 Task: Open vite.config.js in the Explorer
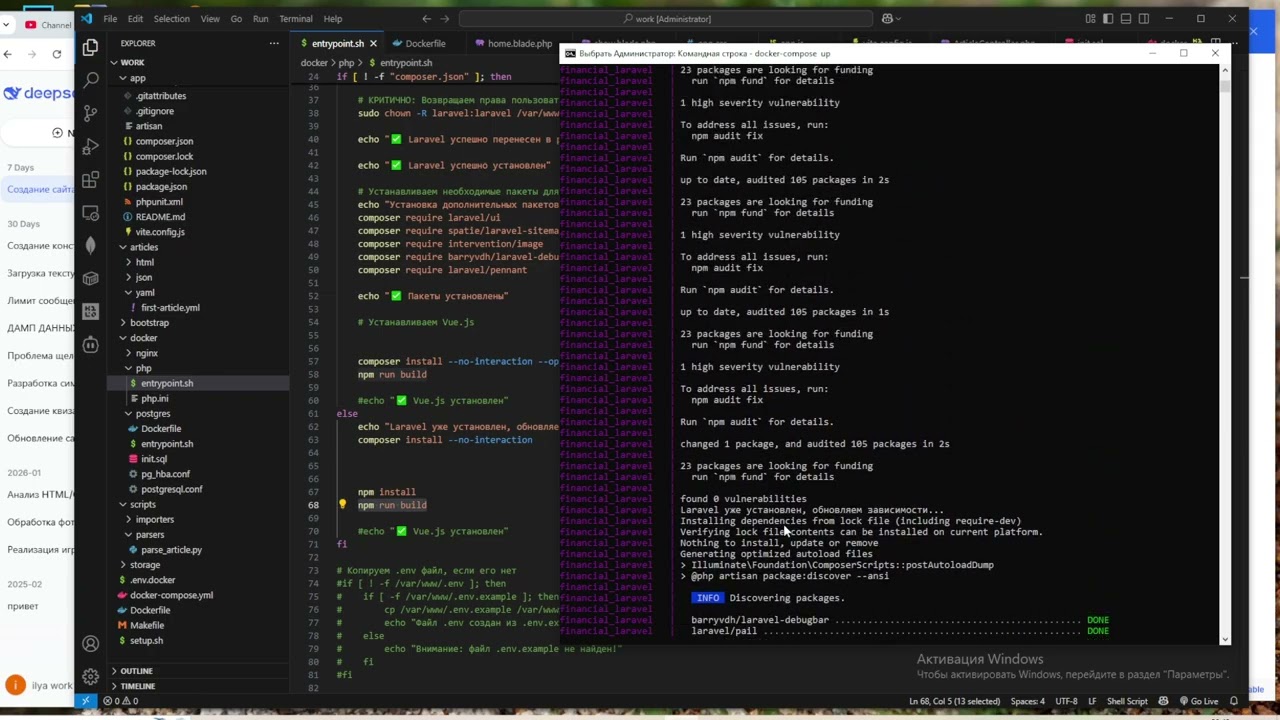(160, 232)
